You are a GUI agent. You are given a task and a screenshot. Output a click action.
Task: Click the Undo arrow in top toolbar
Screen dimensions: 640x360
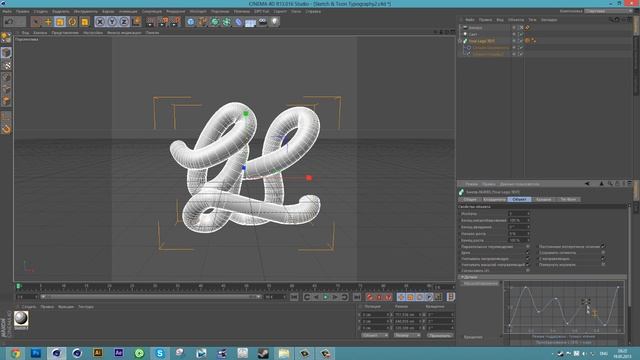point(9,21)
